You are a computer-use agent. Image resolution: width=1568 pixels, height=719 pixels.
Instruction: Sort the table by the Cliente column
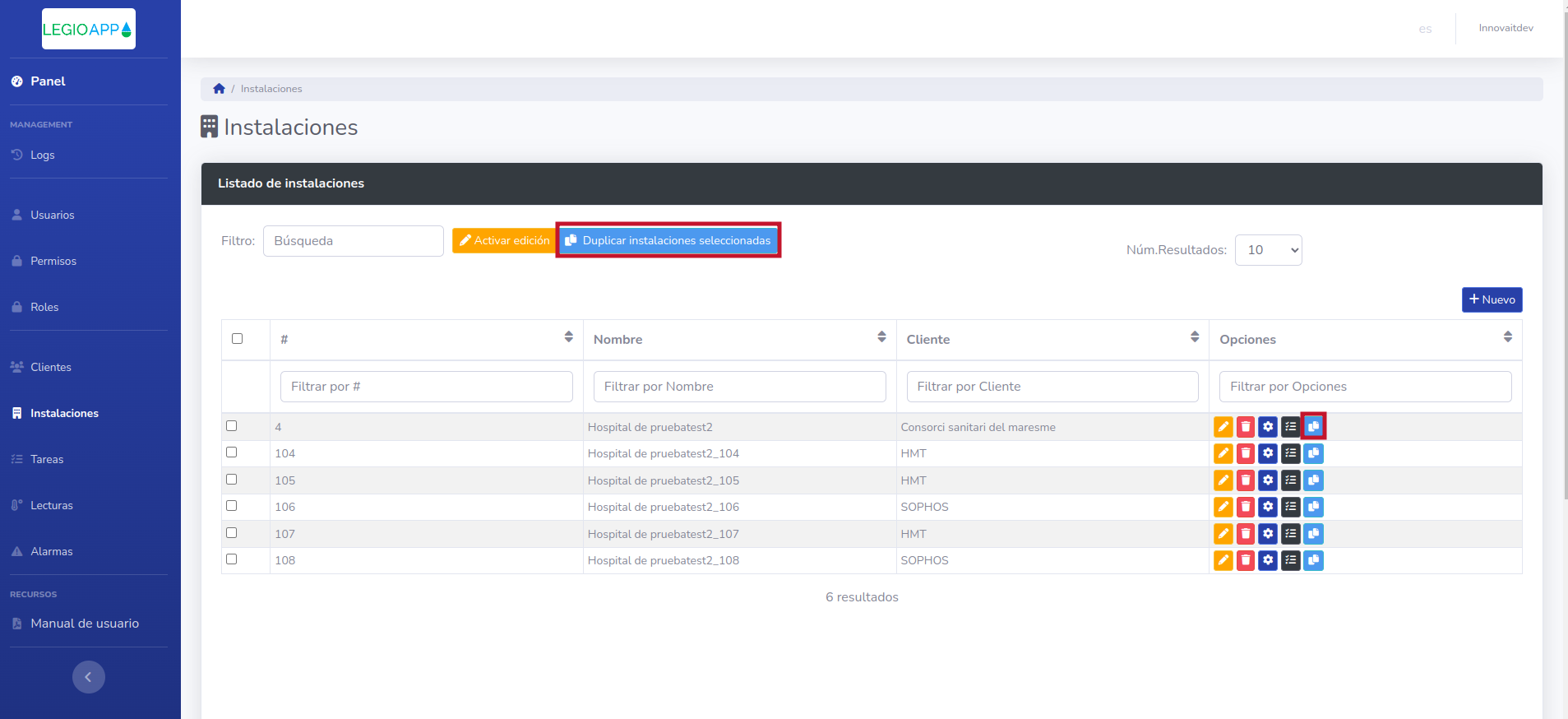click(x=1195, y=337)
